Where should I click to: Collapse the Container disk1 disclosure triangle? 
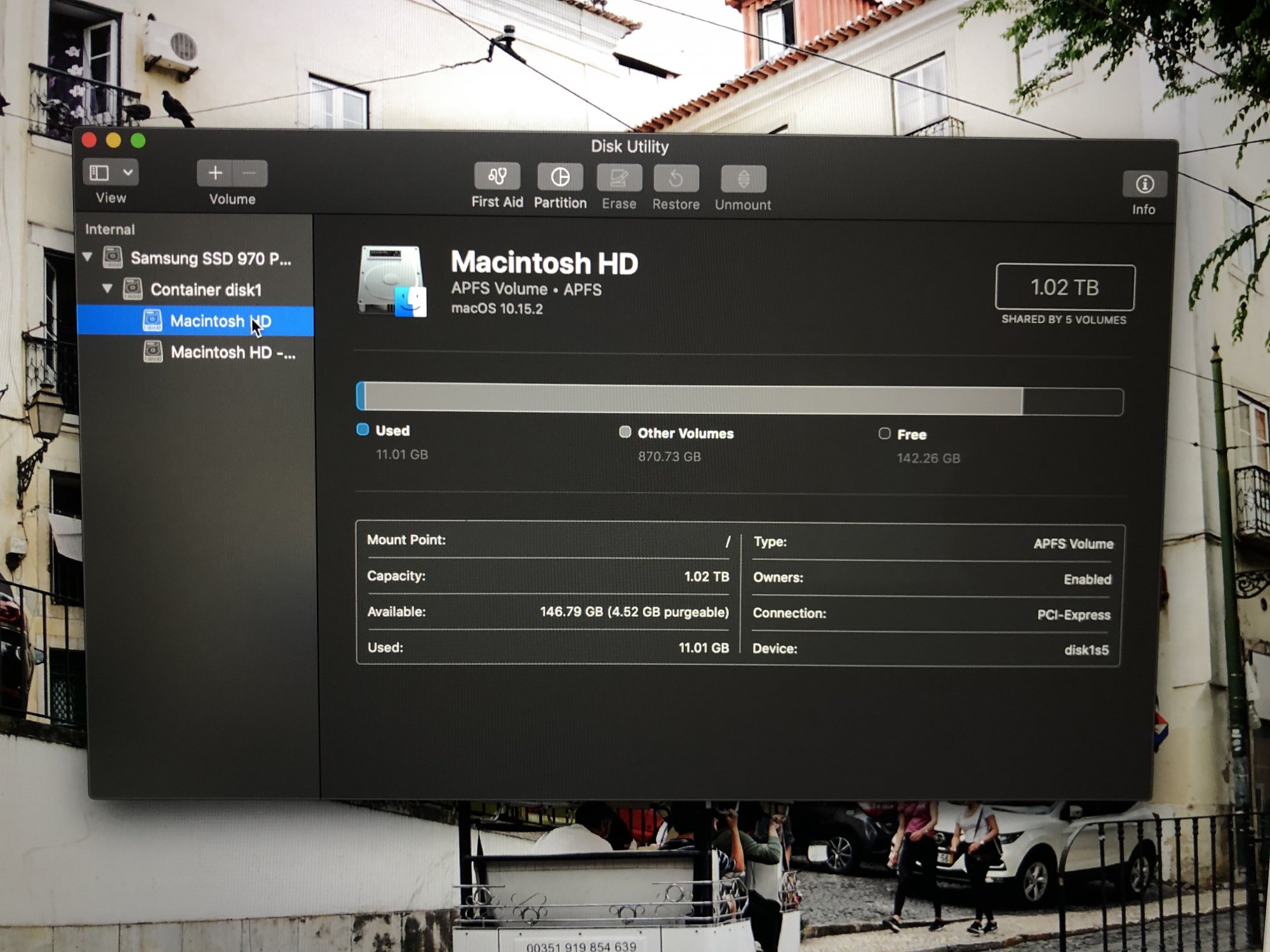point(107,289)
